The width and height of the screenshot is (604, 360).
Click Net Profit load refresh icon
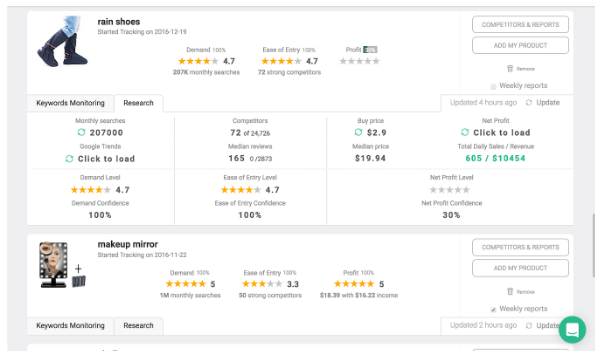click(465, 132)
